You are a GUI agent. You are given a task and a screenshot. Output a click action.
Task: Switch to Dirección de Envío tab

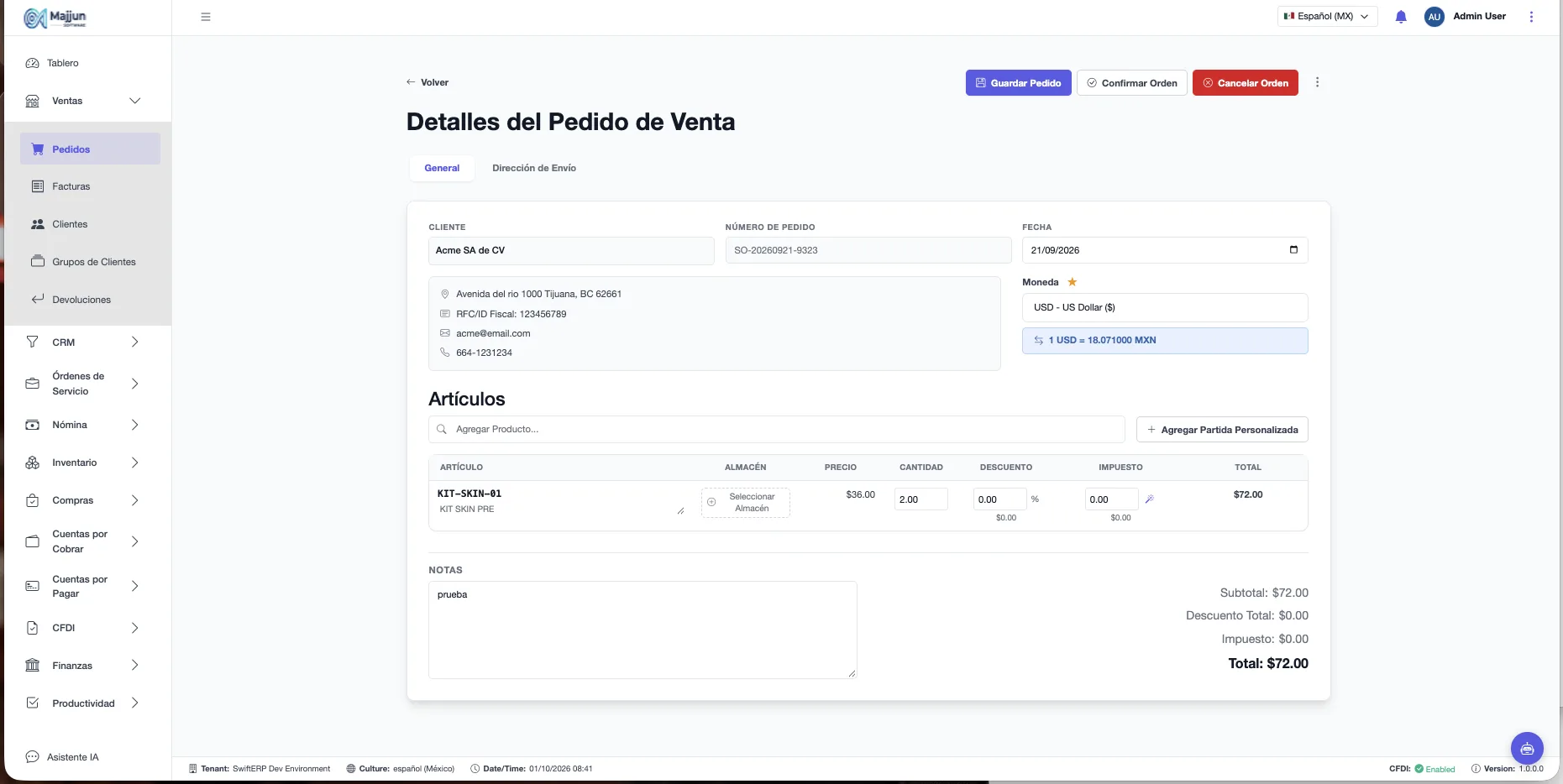(534, 168)
